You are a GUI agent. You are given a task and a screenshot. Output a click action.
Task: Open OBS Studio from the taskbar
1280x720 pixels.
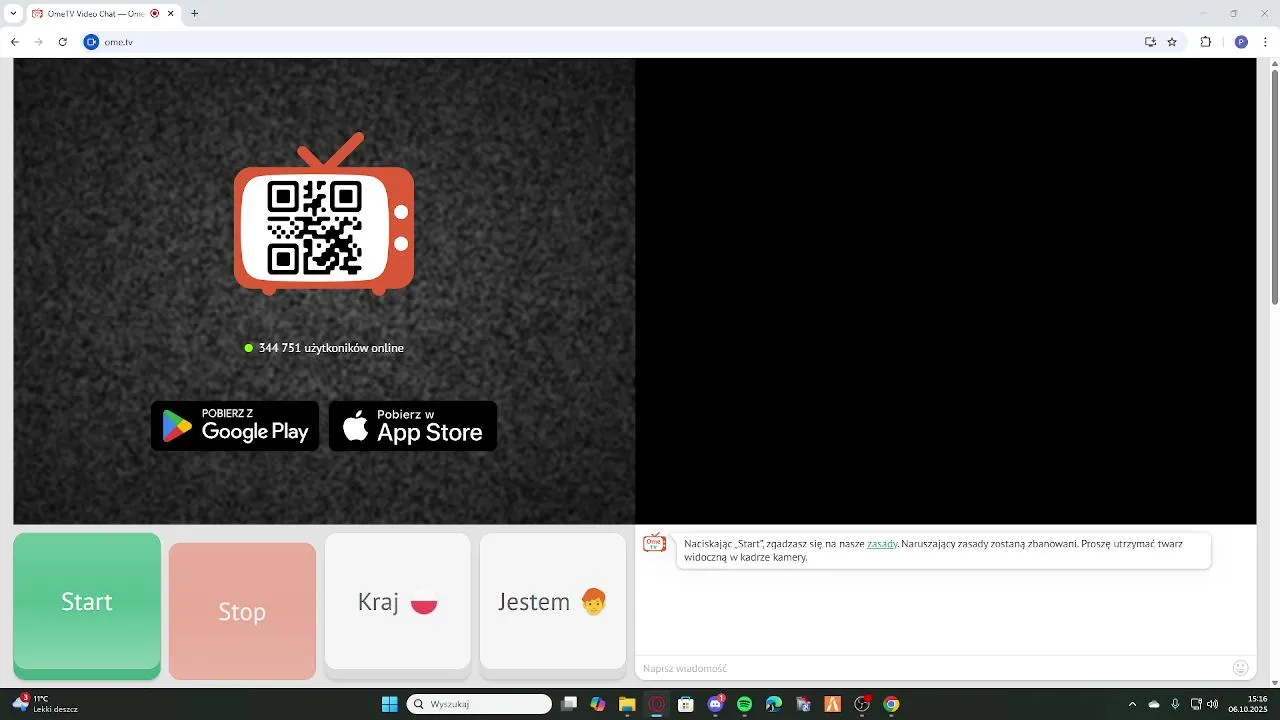click(862, 704)
